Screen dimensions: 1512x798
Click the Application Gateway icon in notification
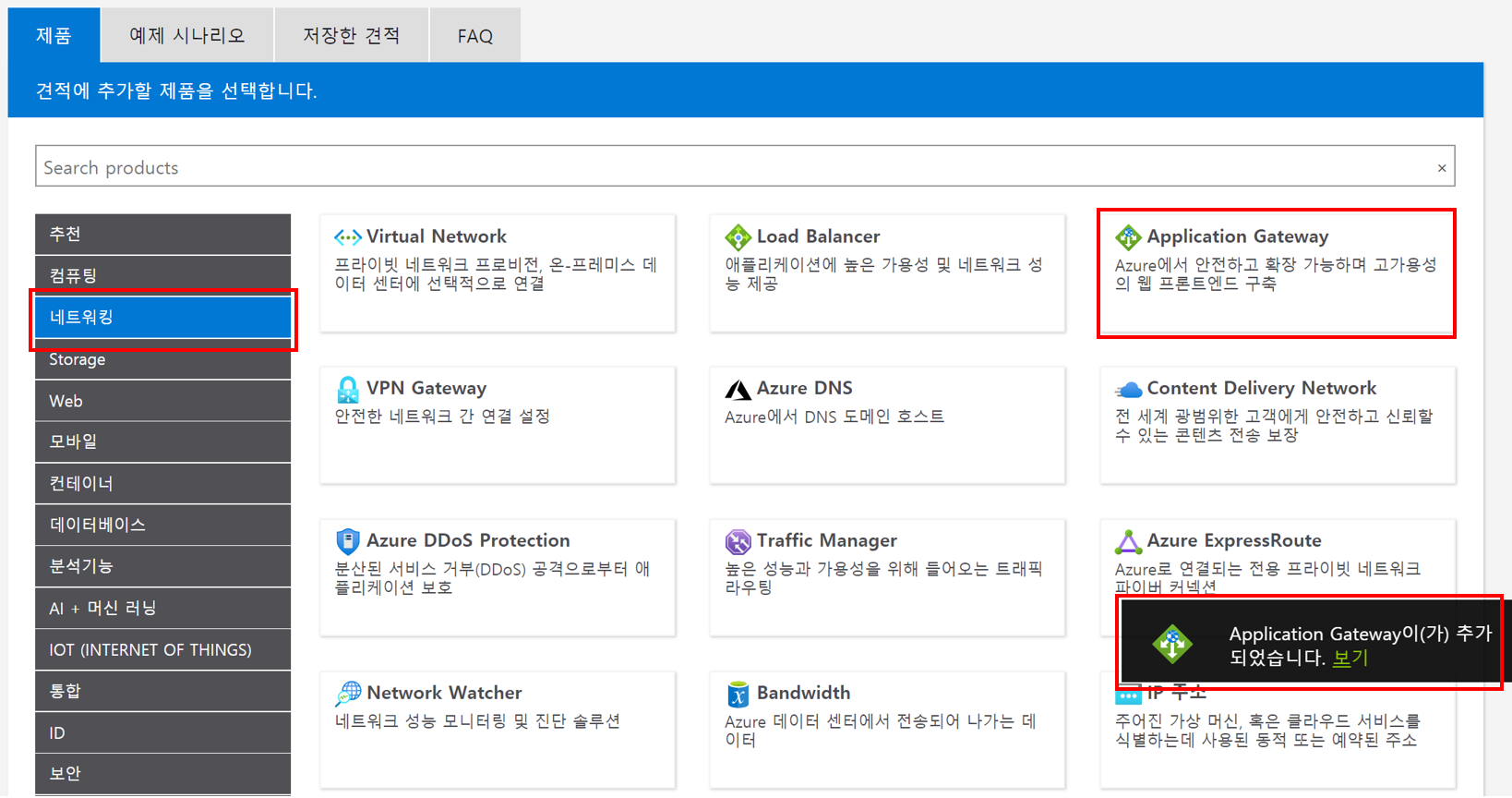(1172, 644)
